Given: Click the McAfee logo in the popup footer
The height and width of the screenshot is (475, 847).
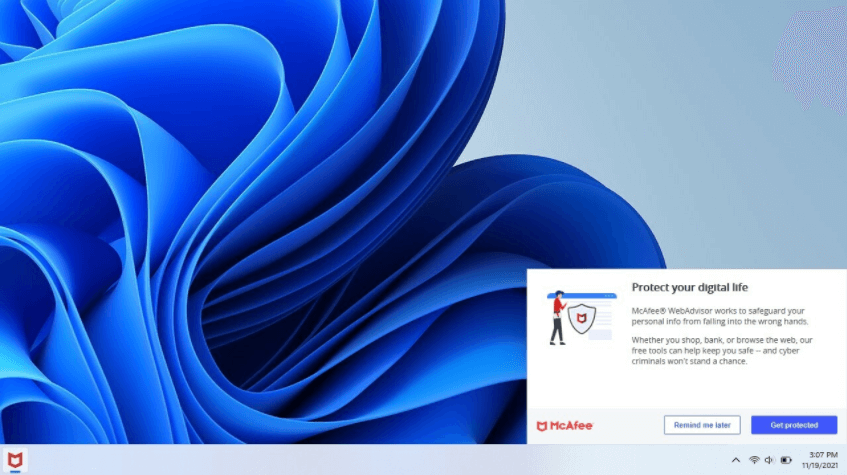Looking at the screenshot, I should (x=564, y=426).
